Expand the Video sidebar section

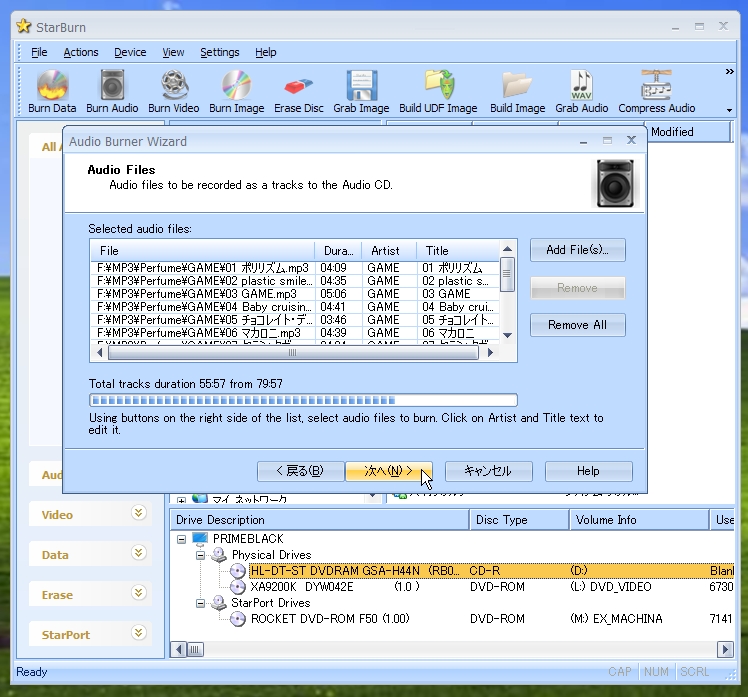[x=138, y=513]
